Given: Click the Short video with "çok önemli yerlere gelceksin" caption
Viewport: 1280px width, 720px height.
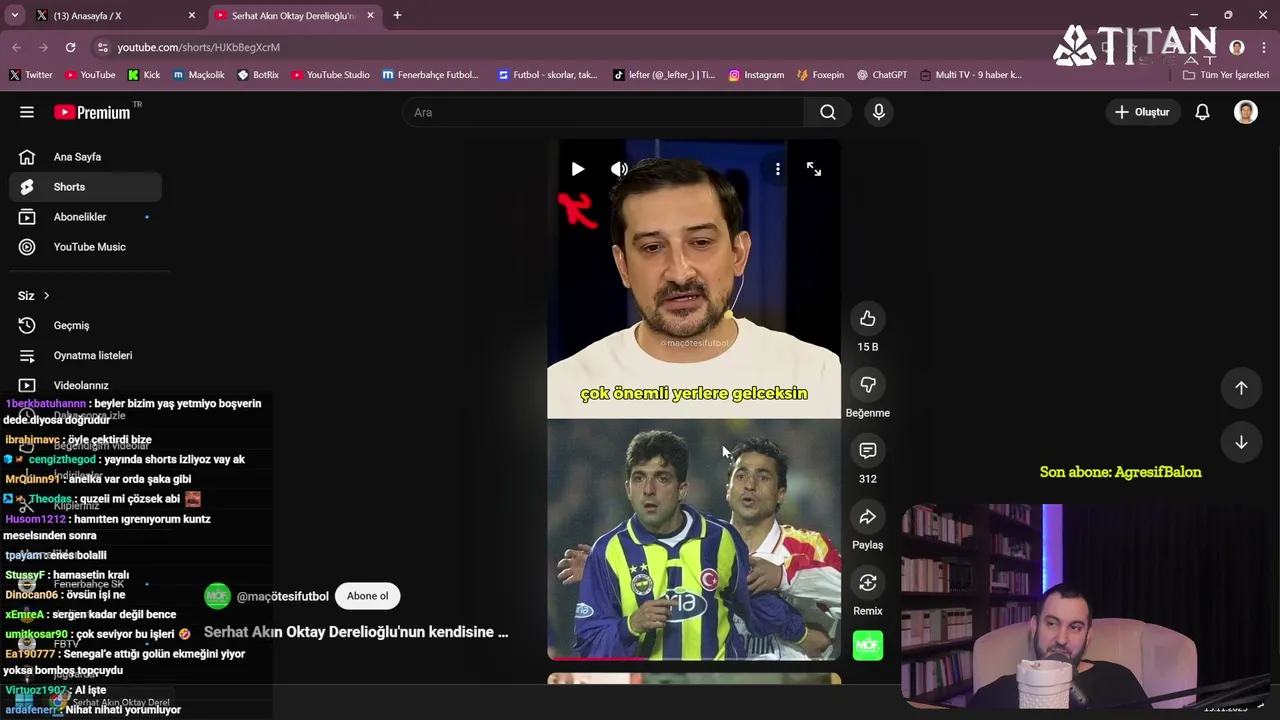Looking at the screenshot, I should click(694, 400).
